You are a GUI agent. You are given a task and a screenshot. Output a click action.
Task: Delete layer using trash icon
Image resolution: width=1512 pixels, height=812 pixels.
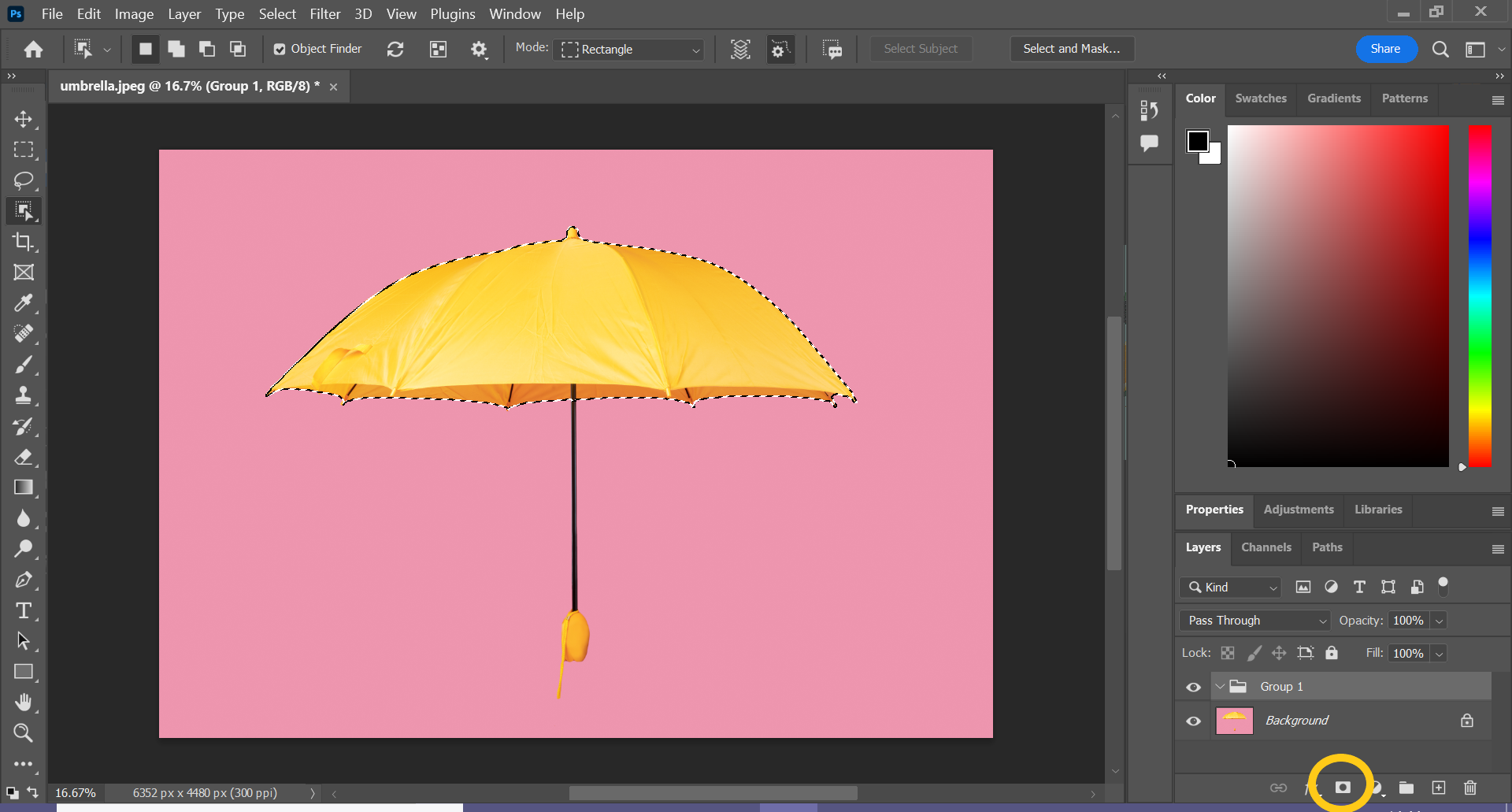[1469, 788]
